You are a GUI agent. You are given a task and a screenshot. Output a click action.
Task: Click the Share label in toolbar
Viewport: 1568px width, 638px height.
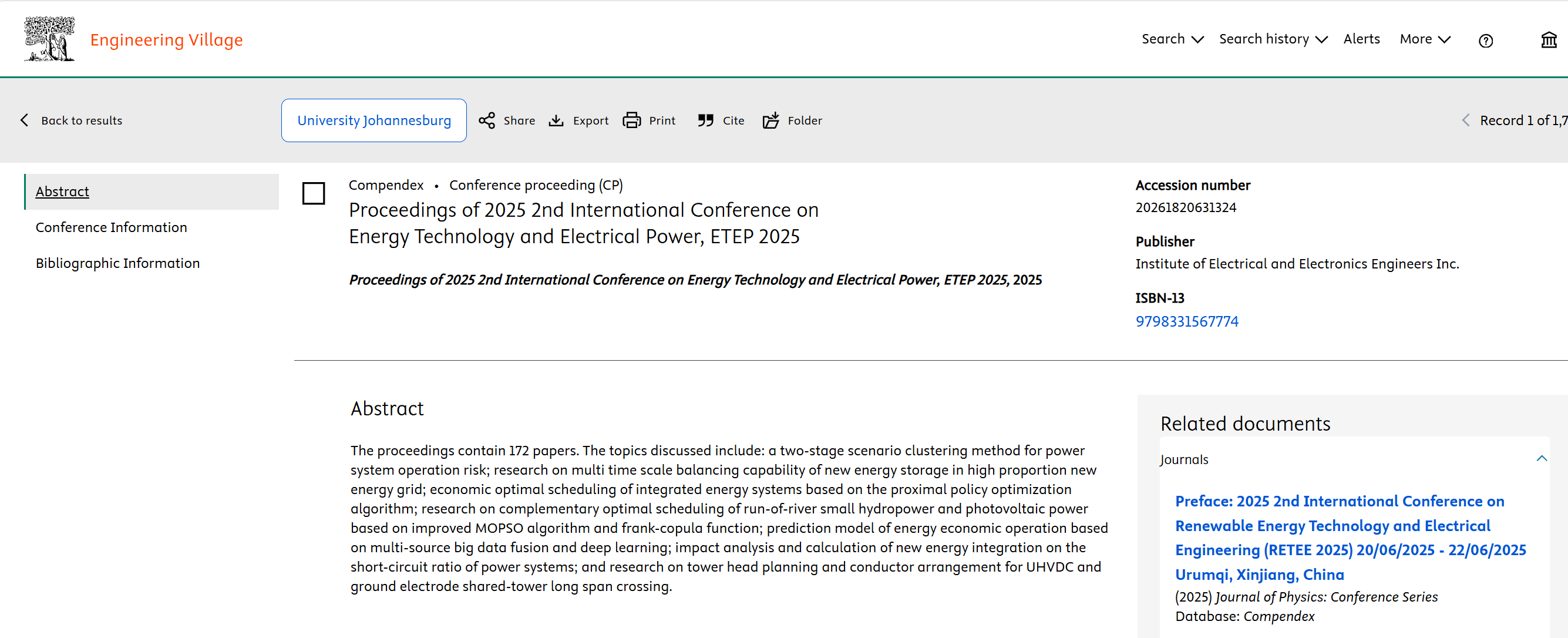pyautogui.click(x=519, y=120)
